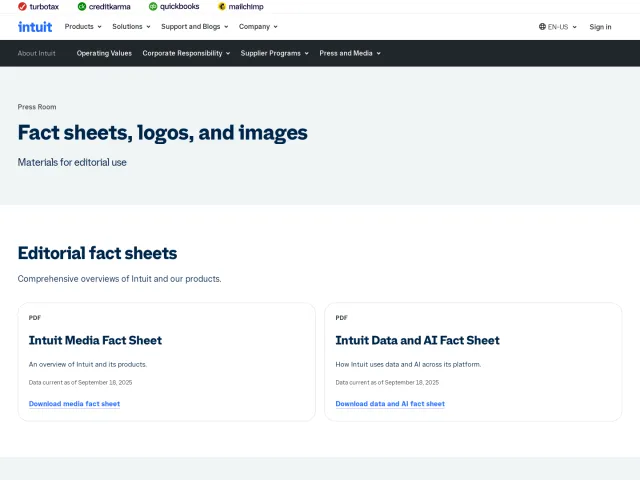This screenshot has height=480, width=640.
Task: Click the 'Editorial fact sheets' heading
Action: pos(97,253)
